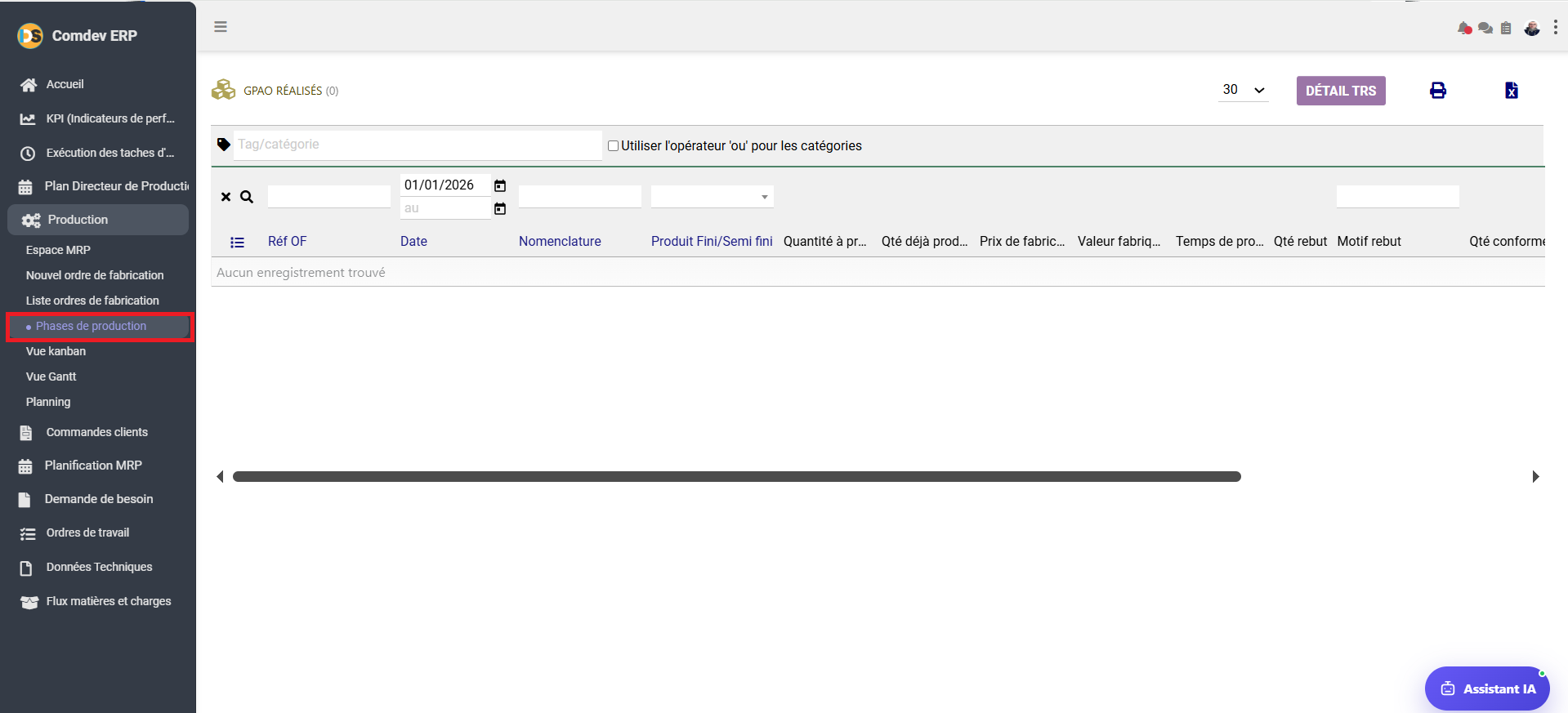Click the GPAO réalisés boxes icon
This screenshot has height=713, width=1568.
click(223, 90)
